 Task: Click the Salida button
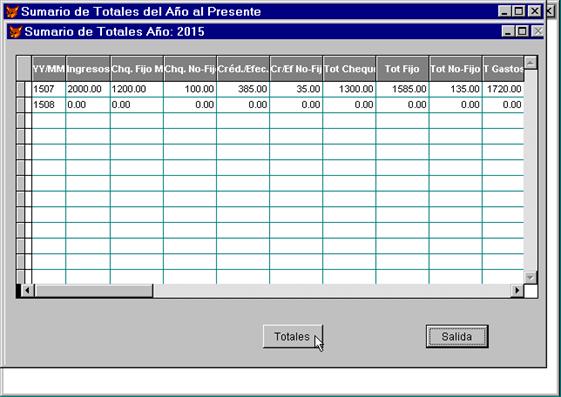457,336
